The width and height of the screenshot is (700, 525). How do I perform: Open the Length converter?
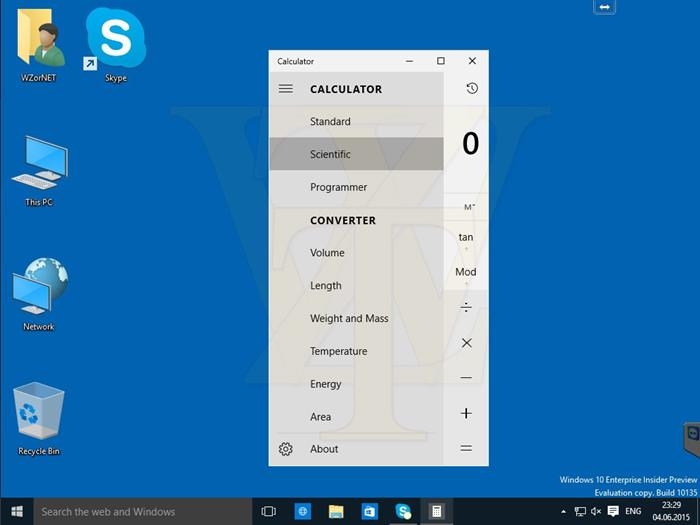click(356, 286)
